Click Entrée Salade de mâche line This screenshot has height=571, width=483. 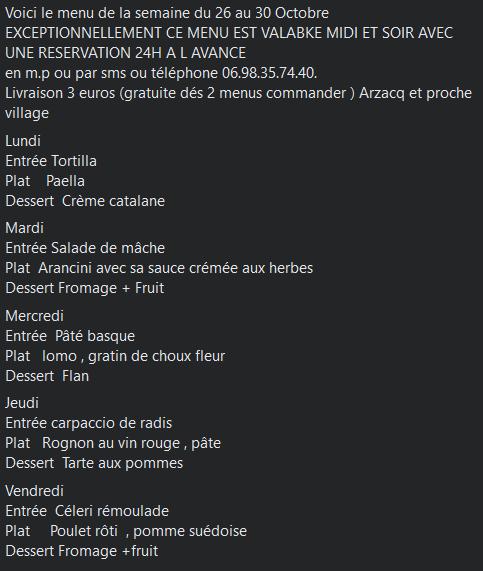85,248
